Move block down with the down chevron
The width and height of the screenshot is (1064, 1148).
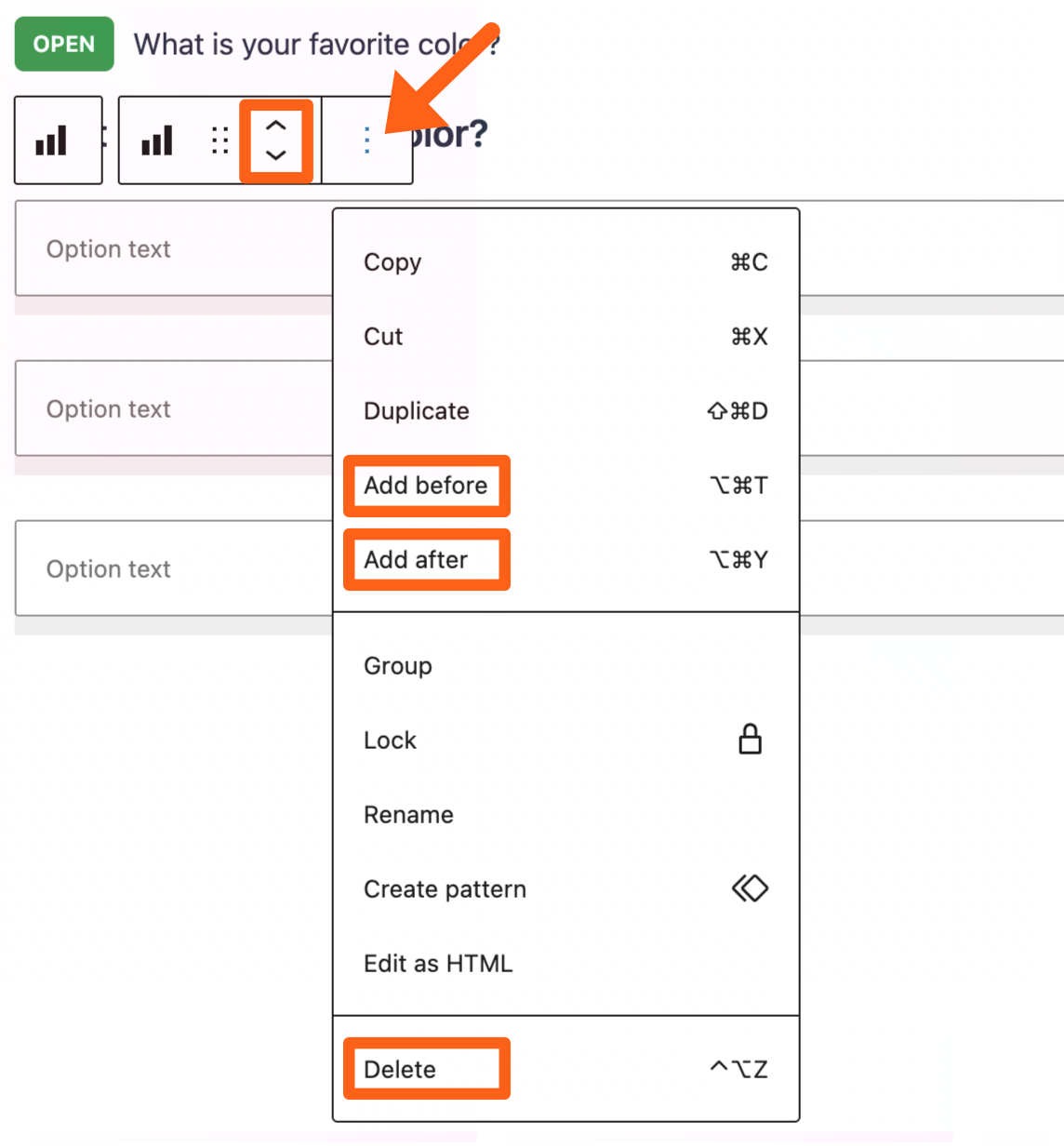point(276,155)
